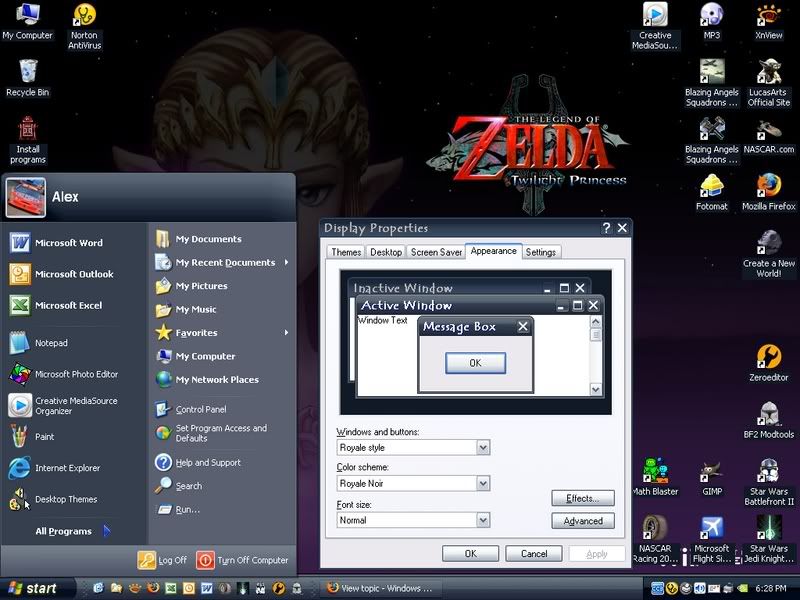Switch to the Screen Saver tab
The width and height of the screenshot is (800, 600).
(436, 252)
